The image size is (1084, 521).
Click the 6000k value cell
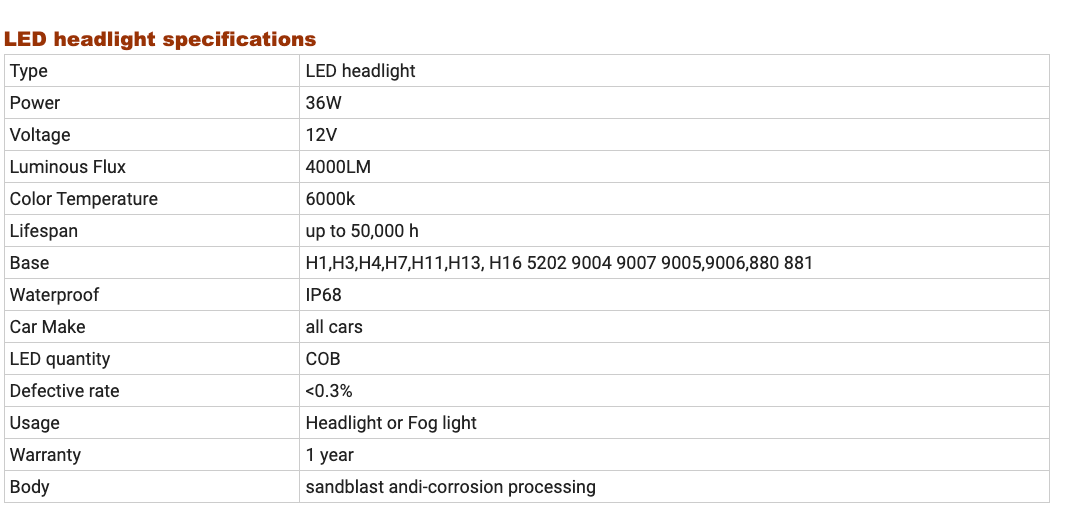point(674,199)
